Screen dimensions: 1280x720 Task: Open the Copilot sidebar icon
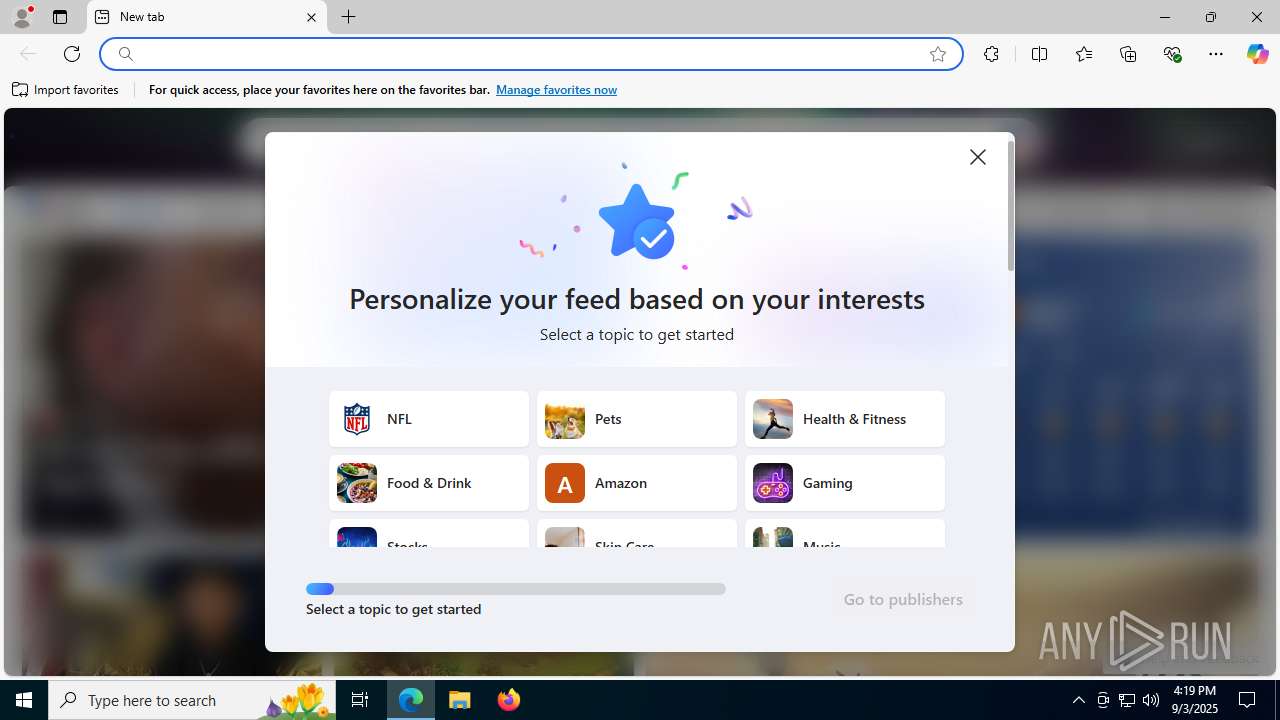pos(1257,54)
